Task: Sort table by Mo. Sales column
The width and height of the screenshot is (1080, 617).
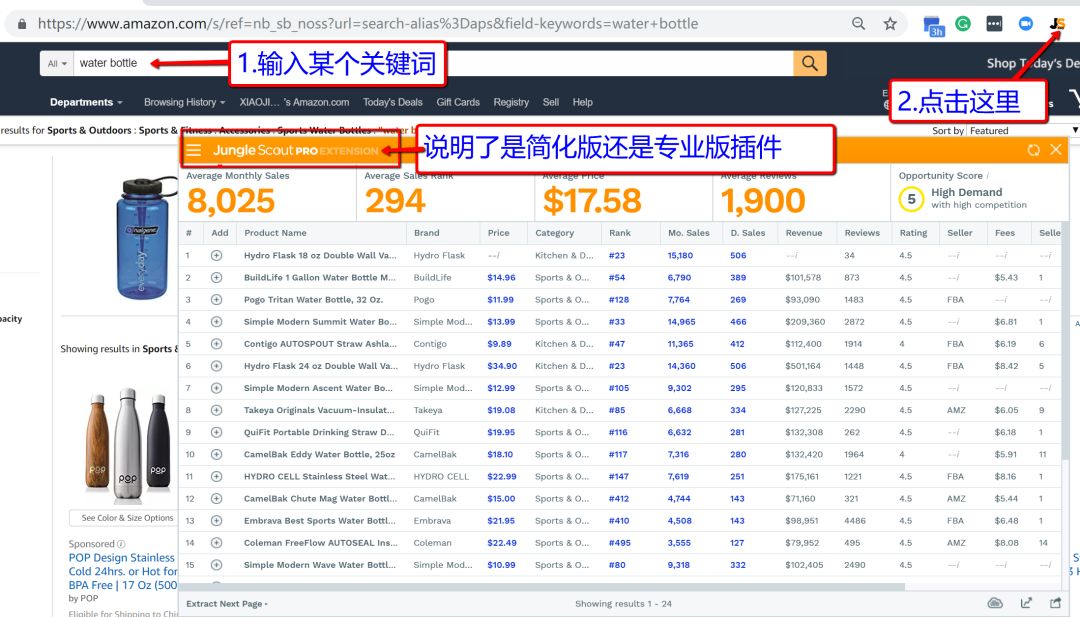Action: click(689, 233)
